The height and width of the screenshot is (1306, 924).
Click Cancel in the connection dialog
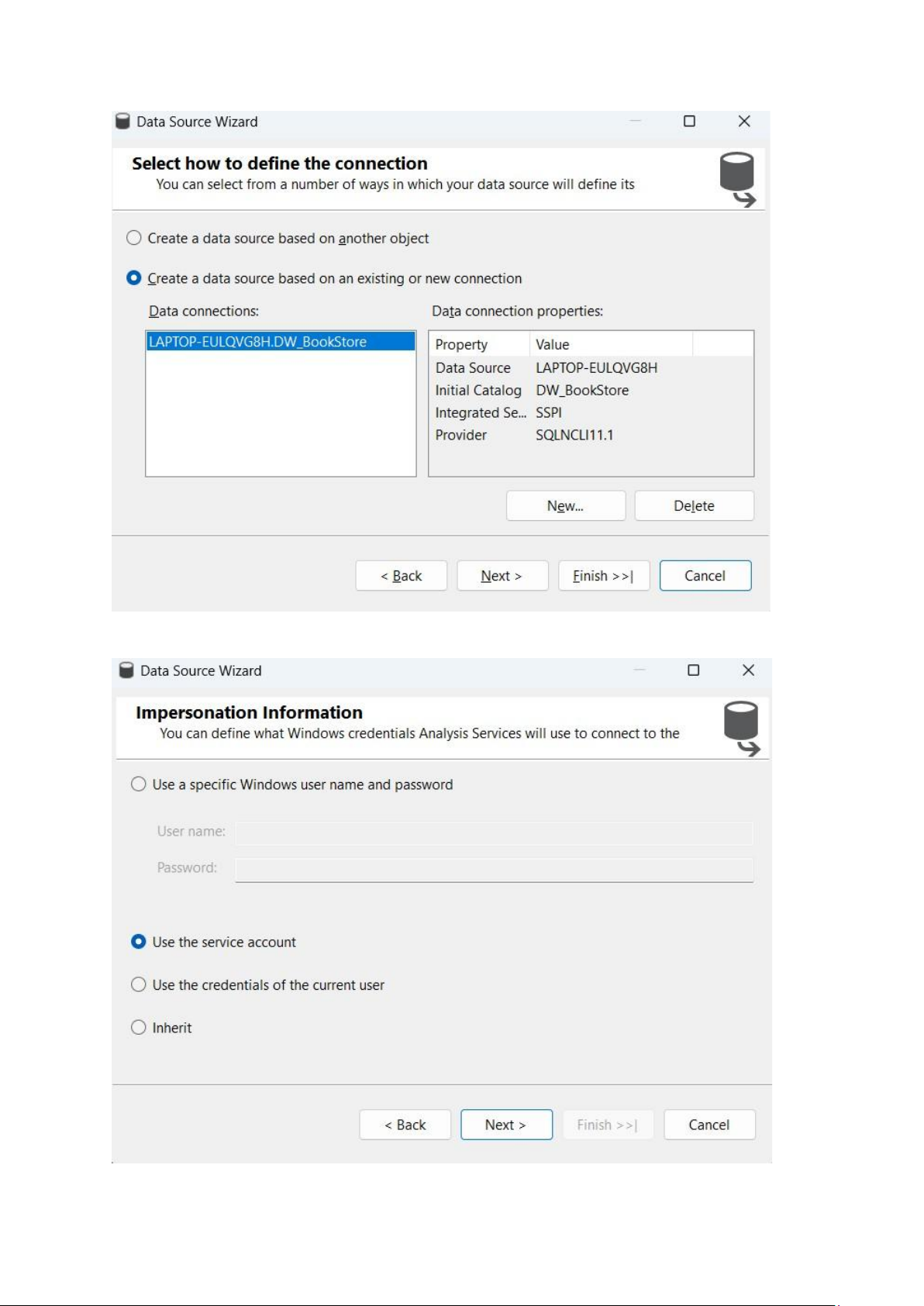(x=705, y=576)
